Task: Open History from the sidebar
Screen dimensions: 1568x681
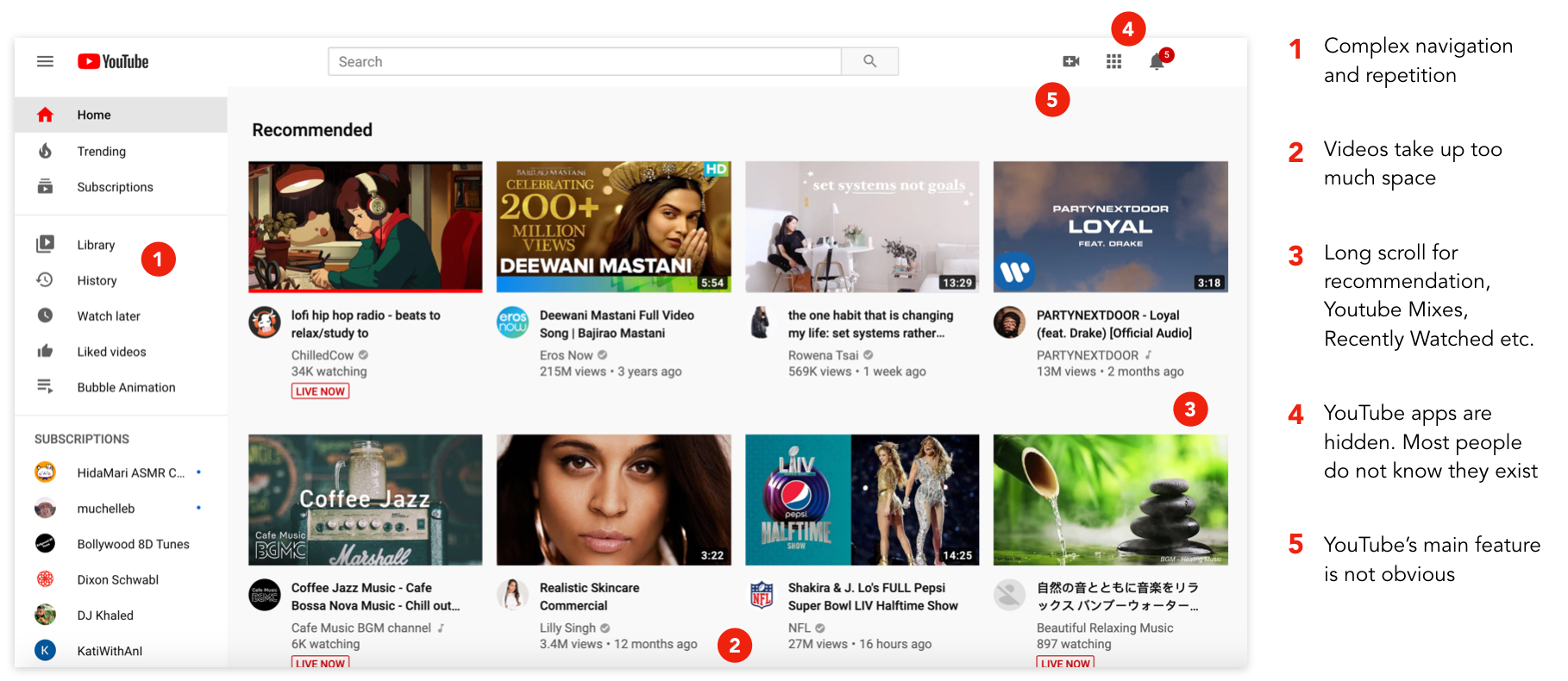Action: 121,280
